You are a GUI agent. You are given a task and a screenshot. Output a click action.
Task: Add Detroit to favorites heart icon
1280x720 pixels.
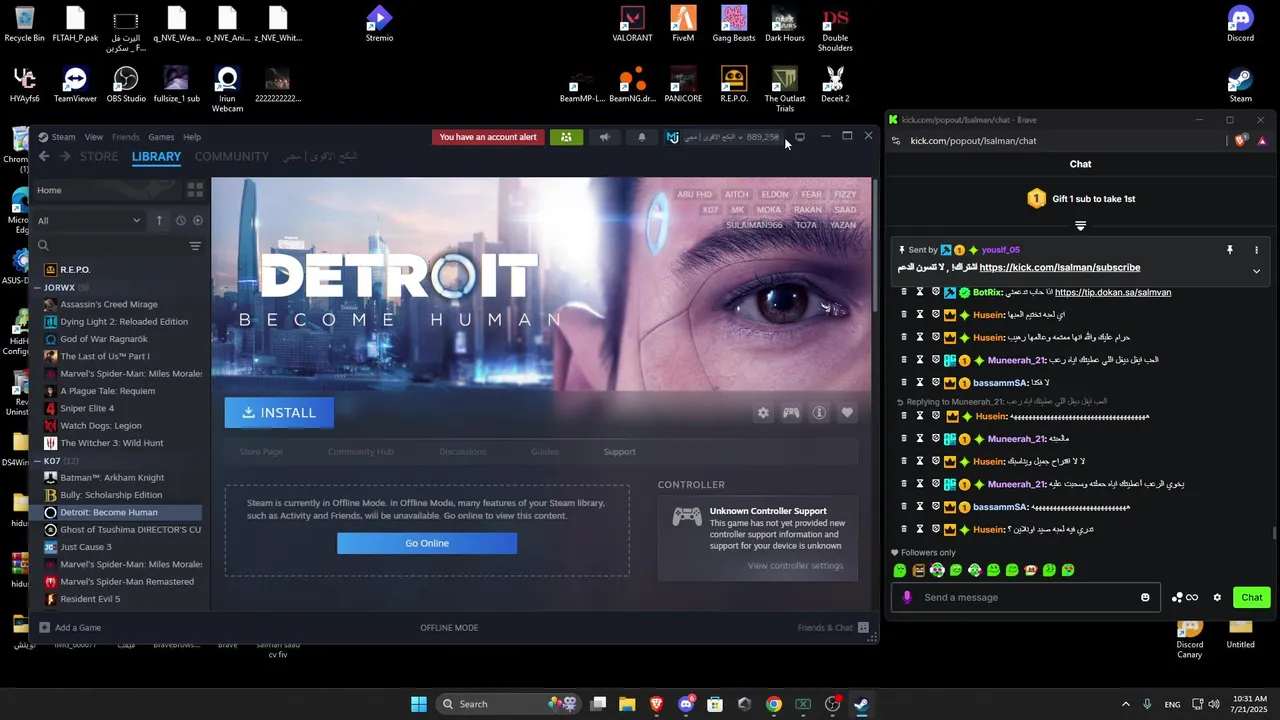847,413
